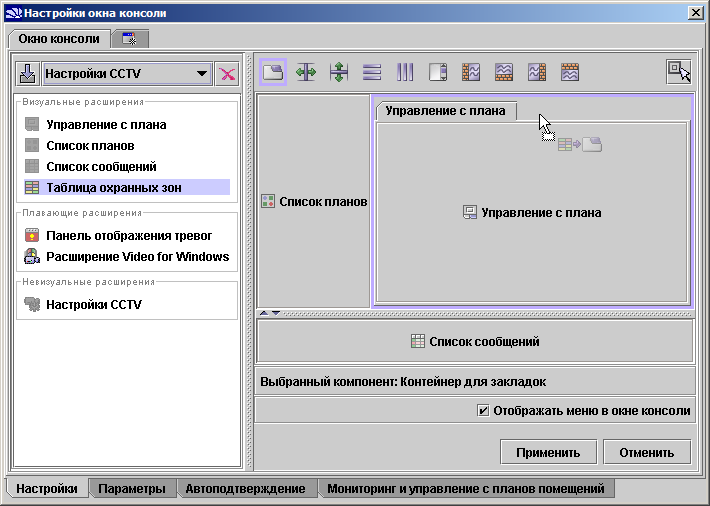Screen dimensions: 710x506
Task: Click the load configuration down-arrow icon
Action: click(28, 73)
